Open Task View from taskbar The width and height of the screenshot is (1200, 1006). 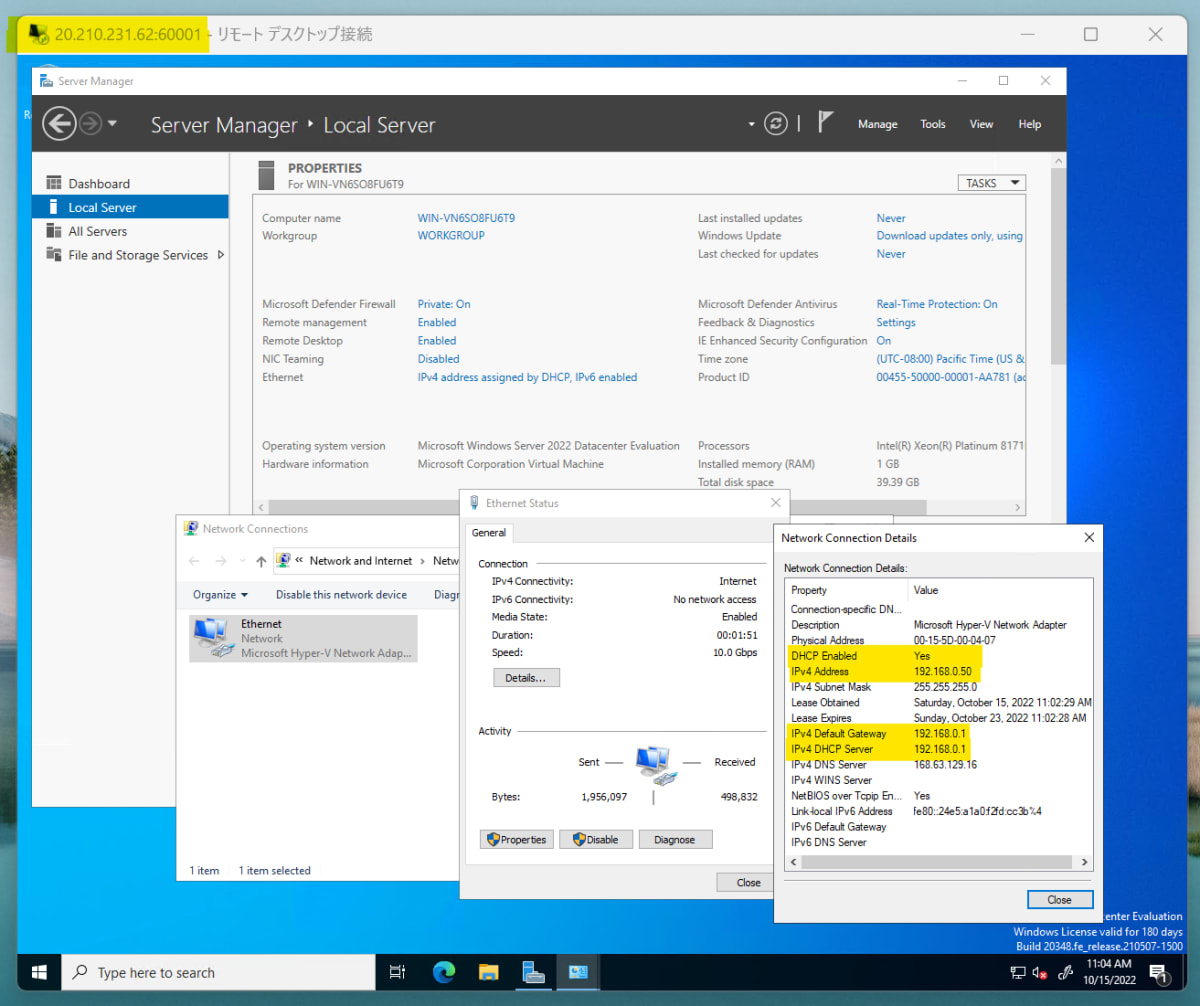tap(397, 973)
